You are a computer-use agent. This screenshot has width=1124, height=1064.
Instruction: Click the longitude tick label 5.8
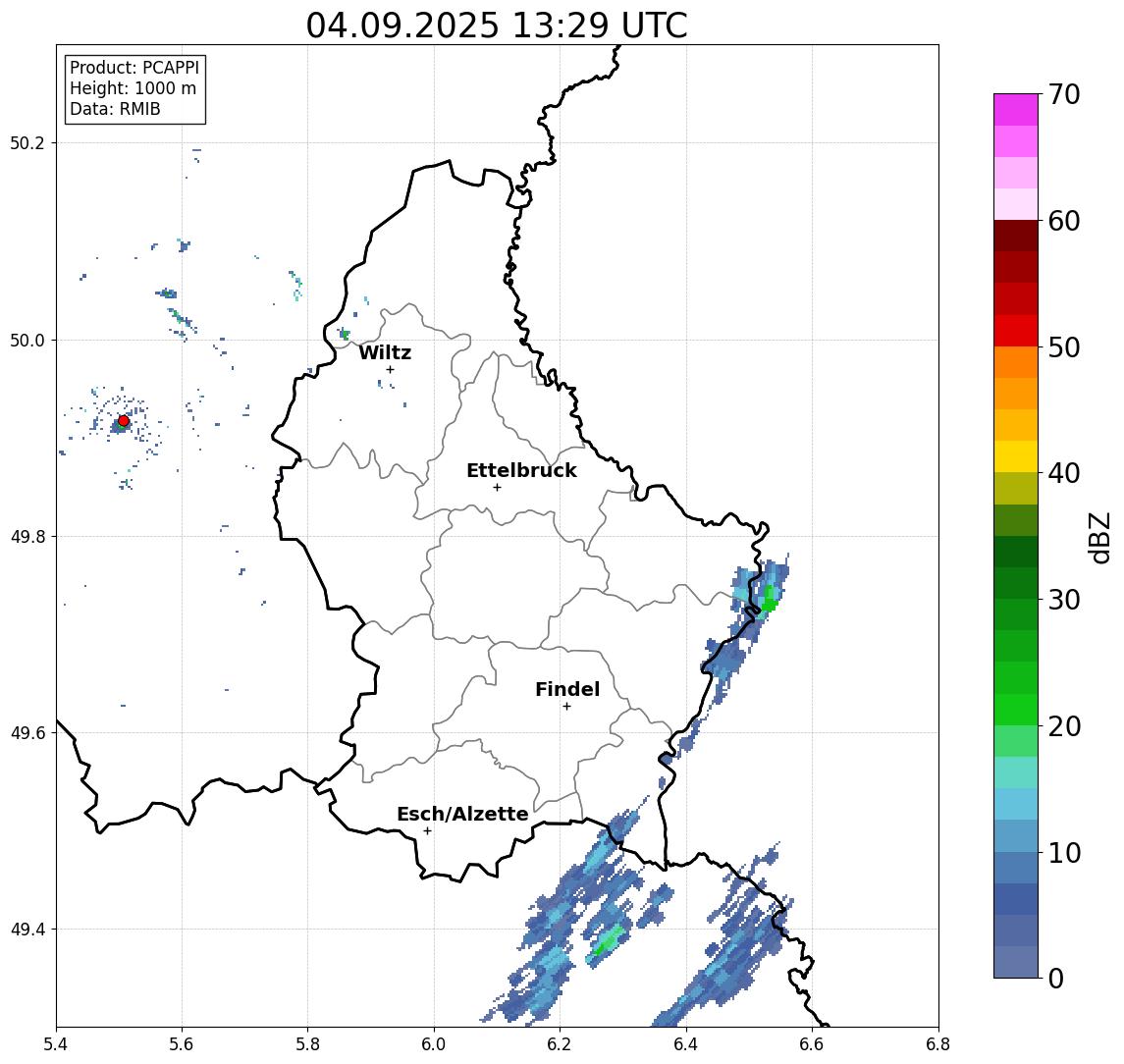(308, 1044)
